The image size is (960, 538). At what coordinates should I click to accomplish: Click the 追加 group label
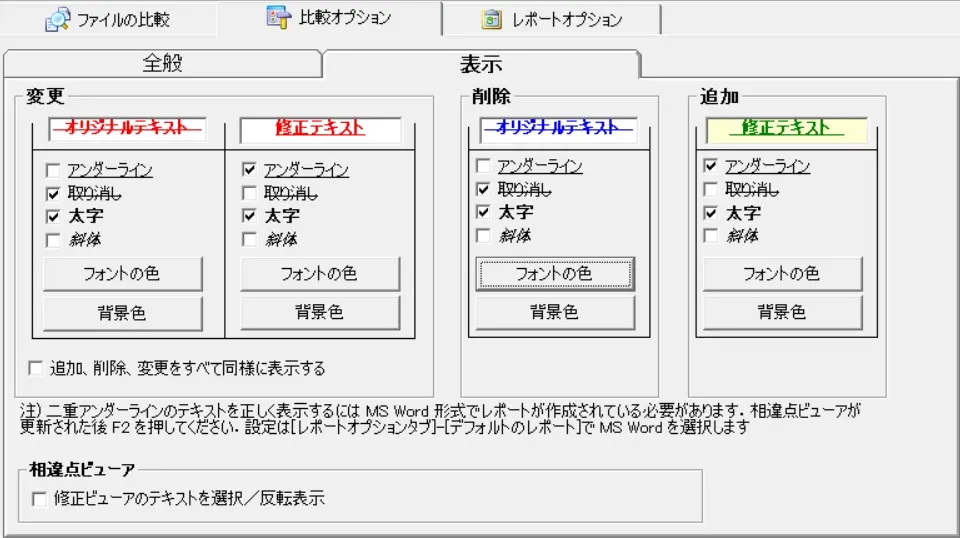[x=719, y=96]
